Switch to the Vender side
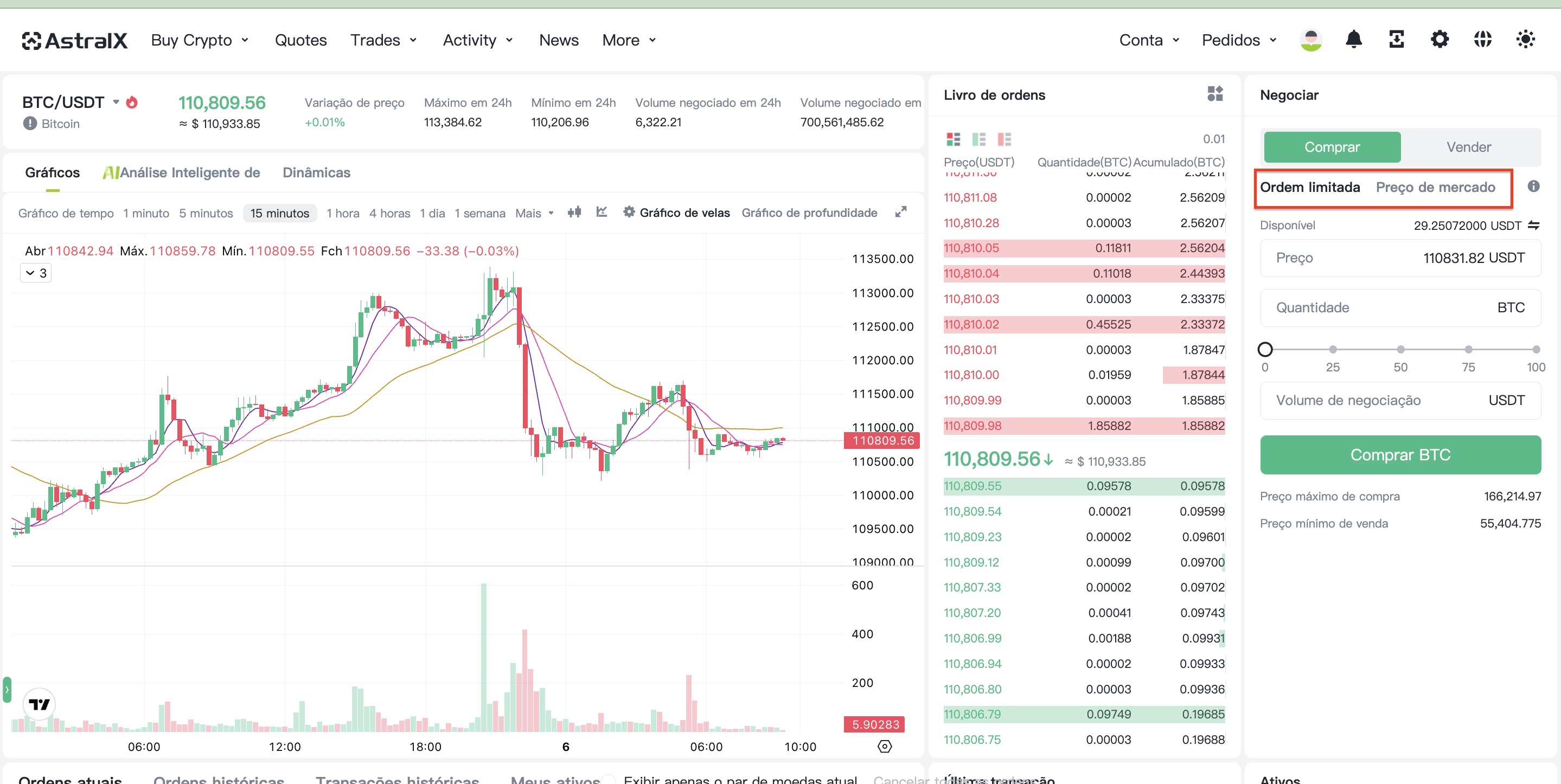Image resolution: width=1561 pixels, height=784 pixels. pos(1468,147)
